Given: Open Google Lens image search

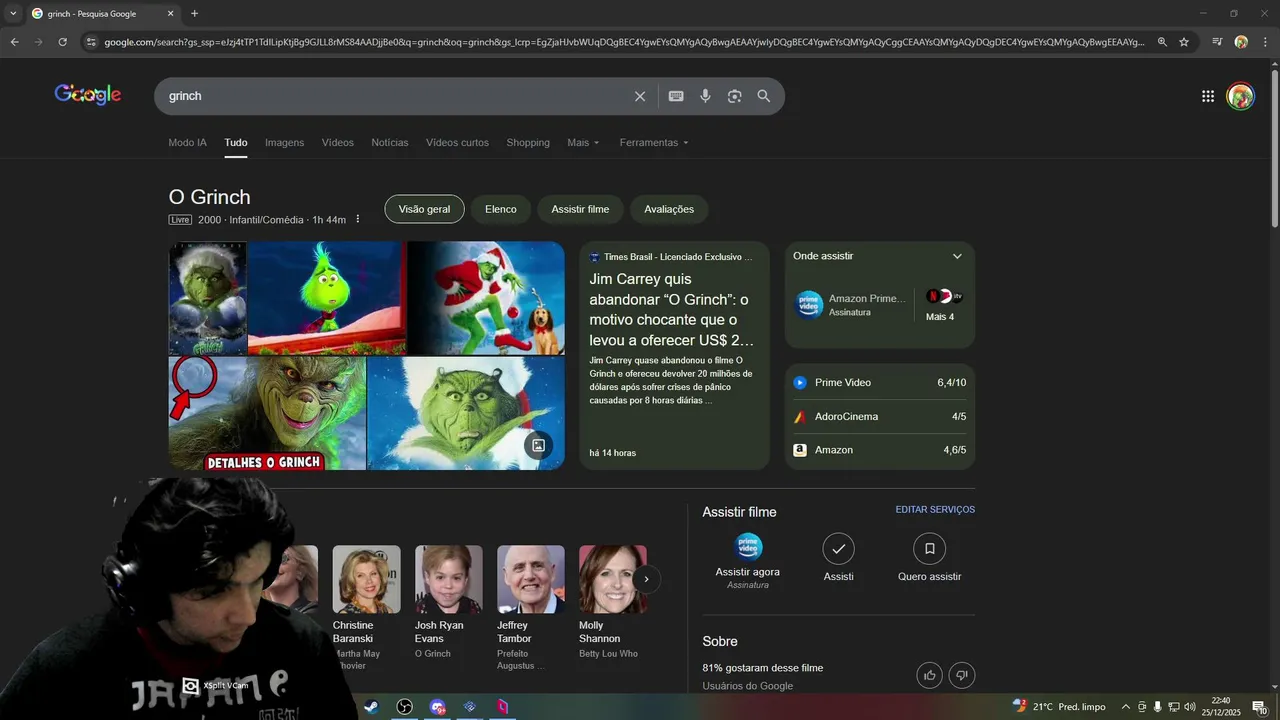Looking at the screenshot, I should tap(734, 96).
